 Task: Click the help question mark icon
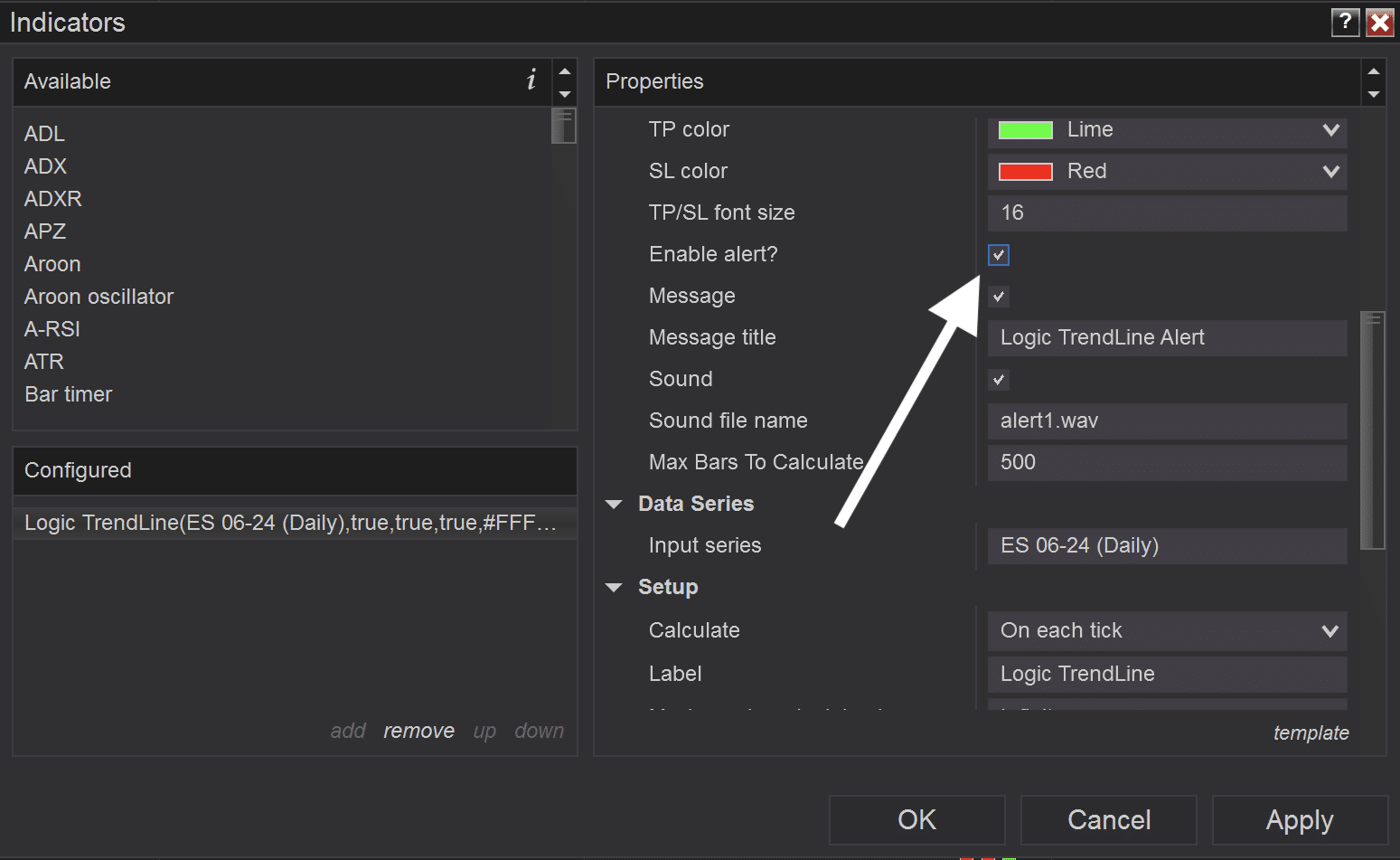1345,22
